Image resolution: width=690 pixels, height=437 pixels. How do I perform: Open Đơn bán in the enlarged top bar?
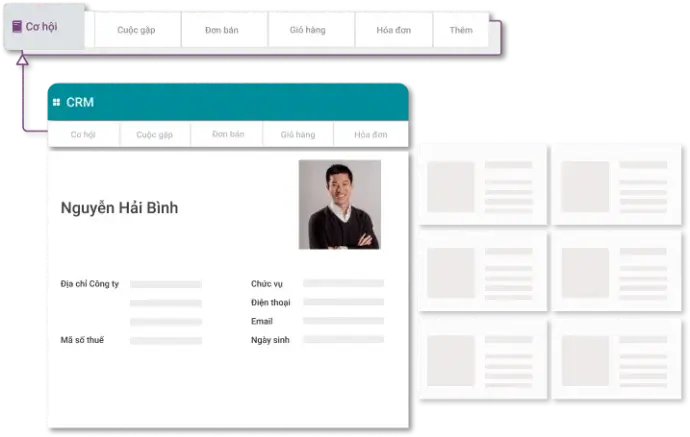click(x=222, y=30)
